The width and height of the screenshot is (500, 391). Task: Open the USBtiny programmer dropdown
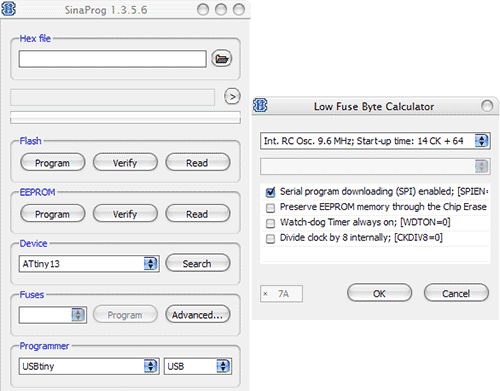tap(89, 366)
